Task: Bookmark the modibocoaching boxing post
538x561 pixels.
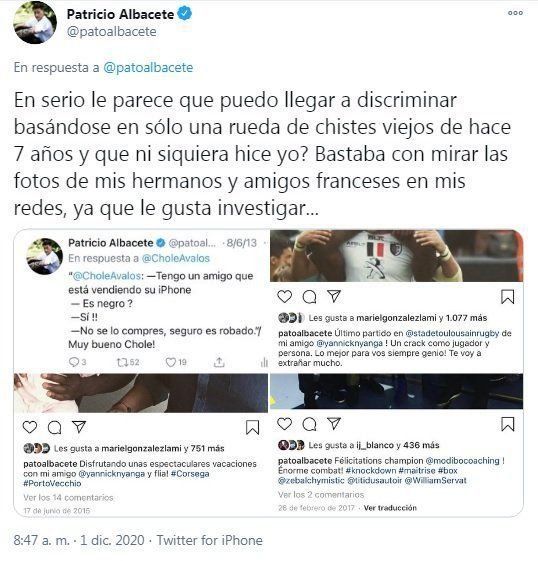Action: (507, 424)
